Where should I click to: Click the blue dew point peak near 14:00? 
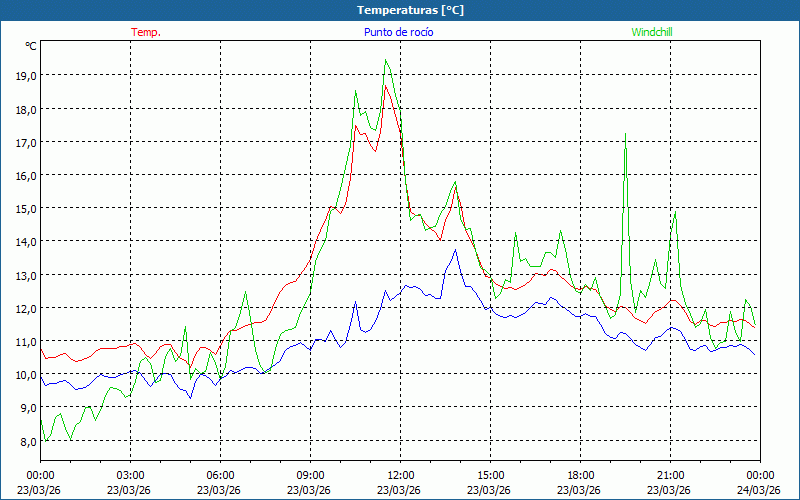pos(456,251)
